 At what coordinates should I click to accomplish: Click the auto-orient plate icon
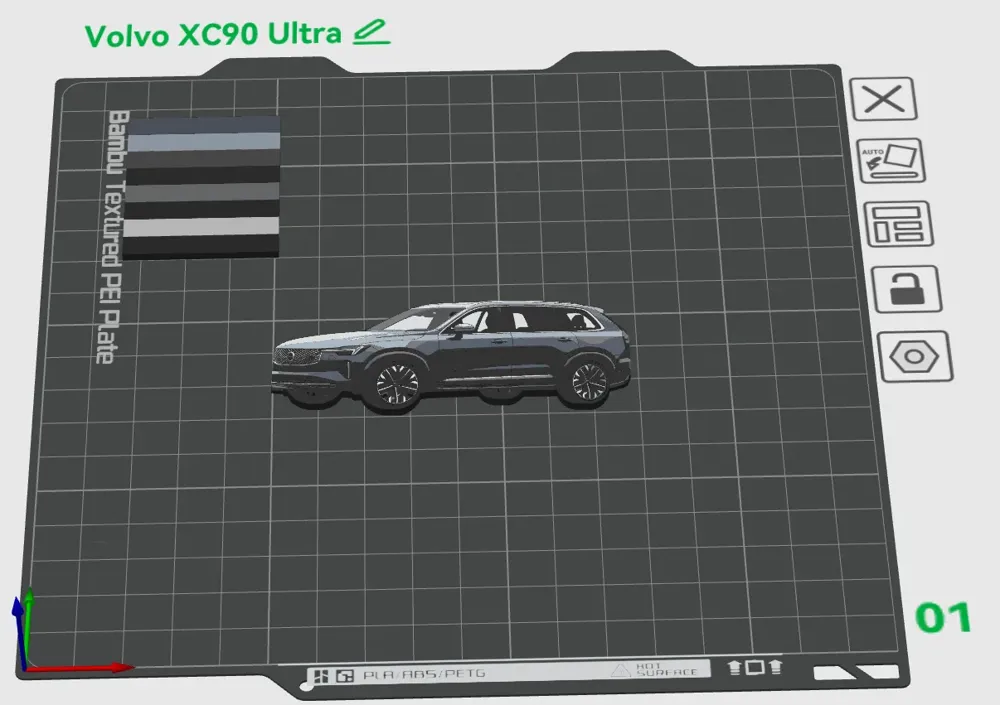coord(890,160)
